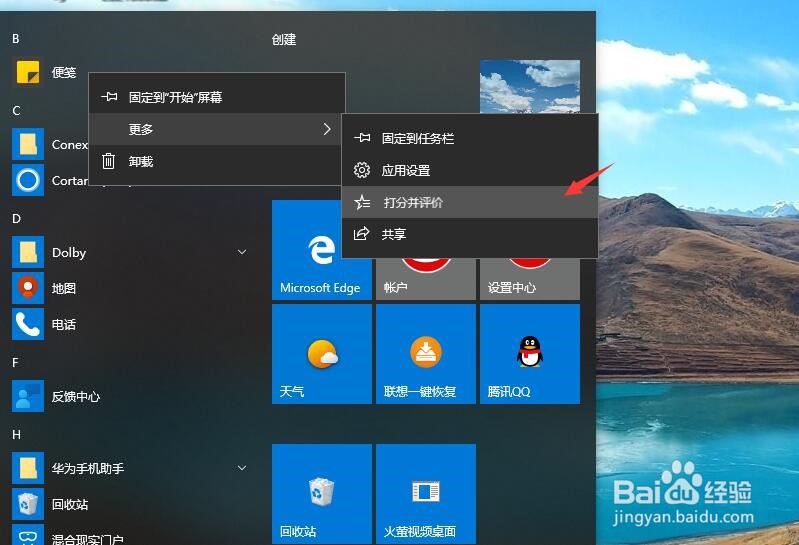799x545 pixels.
Task: Select 固定到"开始"屏幕 menu entry
Action: coord(217,97)
